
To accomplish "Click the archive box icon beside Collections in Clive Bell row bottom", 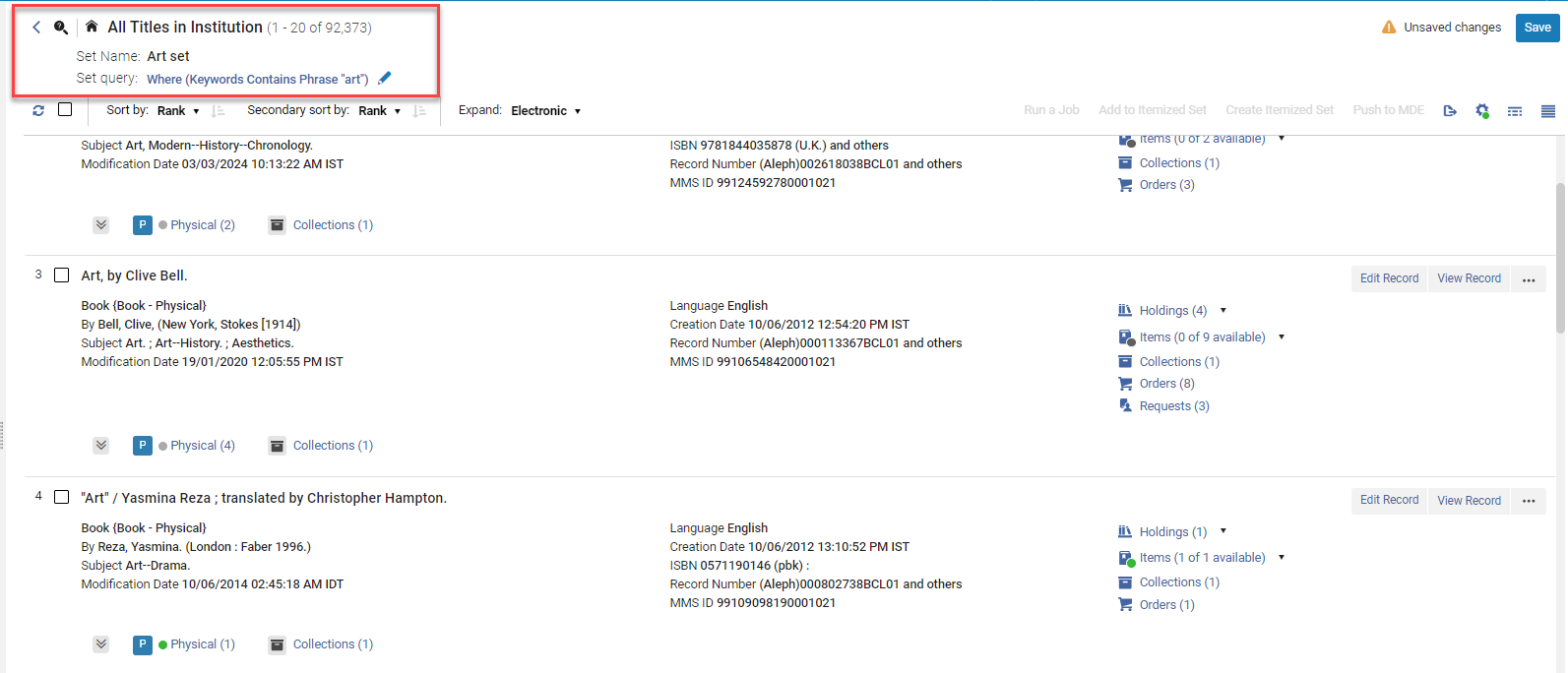I will click(x=278, y=446).
